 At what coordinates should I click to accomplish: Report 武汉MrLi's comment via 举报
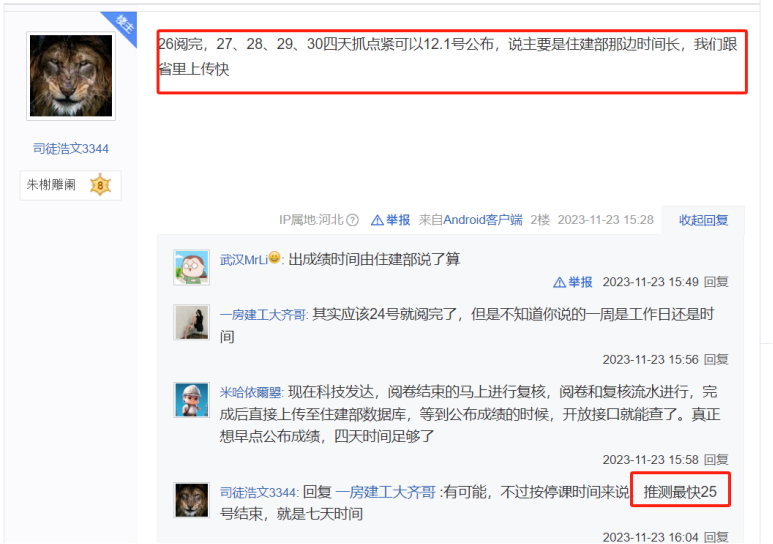[572, 282]
